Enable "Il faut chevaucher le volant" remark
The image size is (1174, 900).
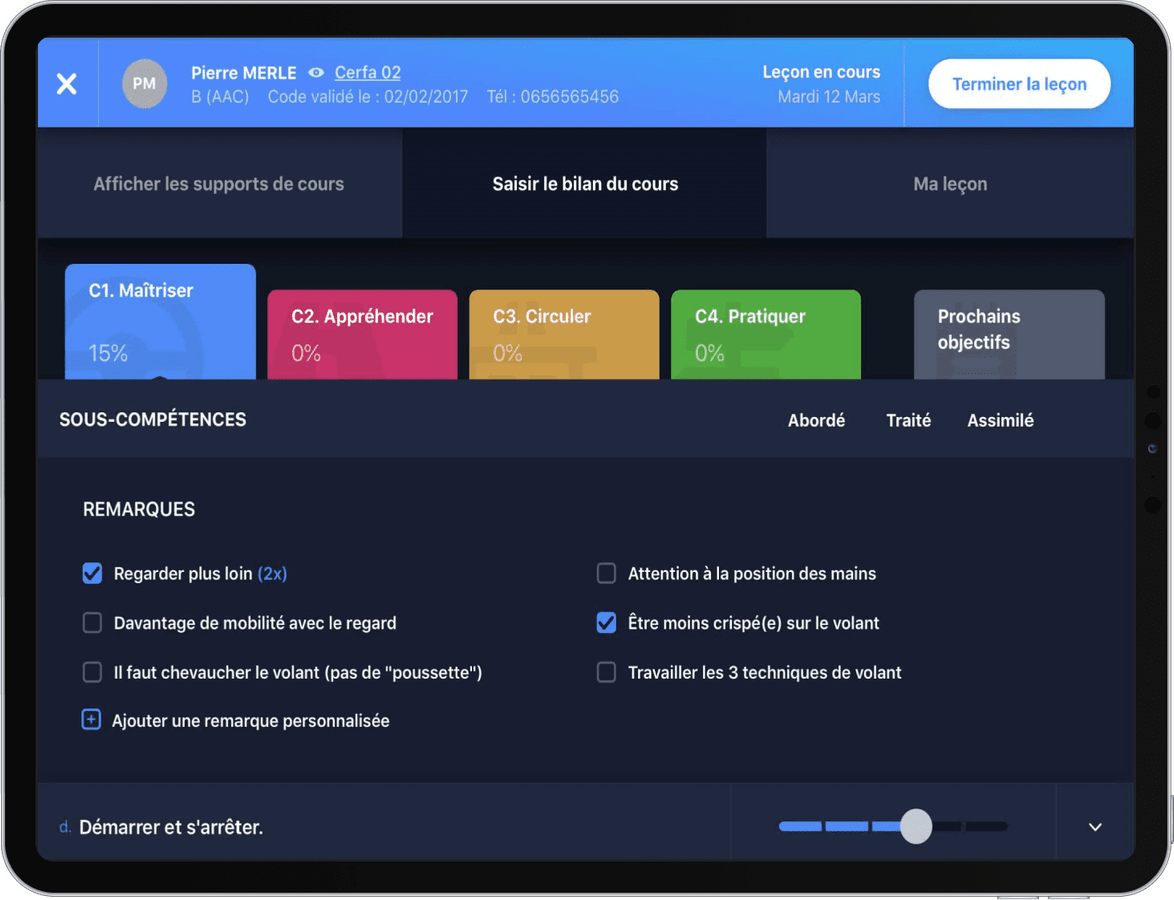(92, 671)
